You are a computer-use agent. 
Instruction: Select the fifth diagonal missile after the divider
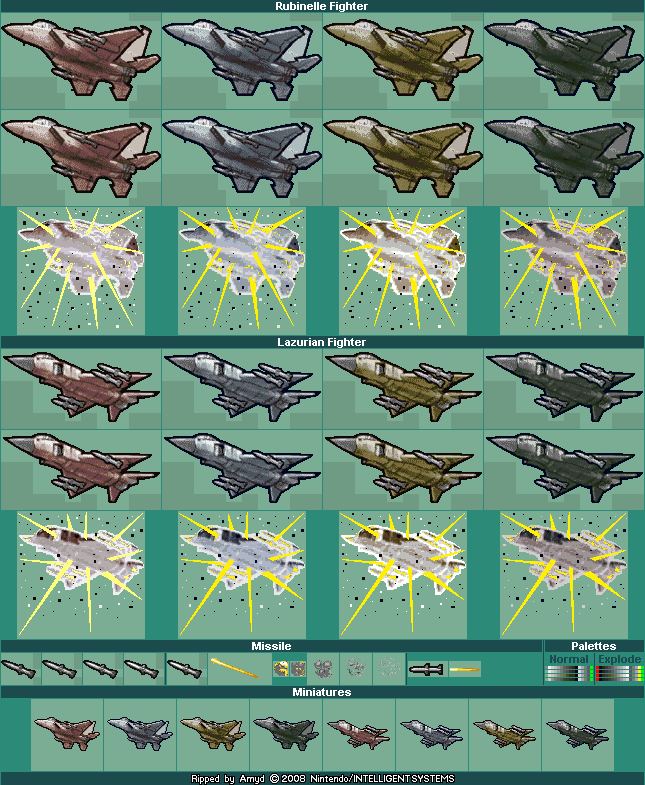[184, 669]
